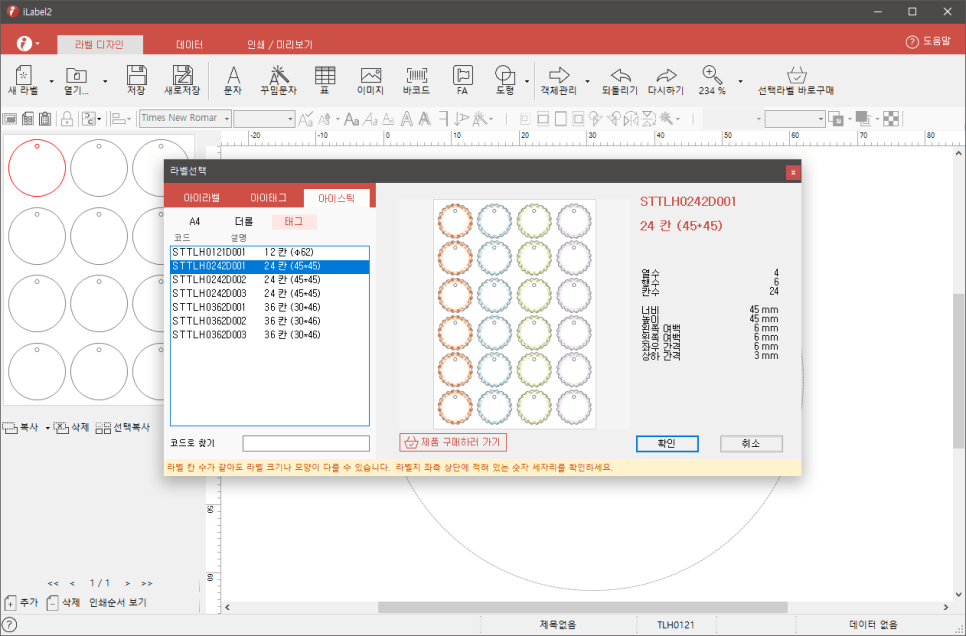Click the 선택라벨 바로구매 basket icon
966x636 pixels.
(797, 75)
